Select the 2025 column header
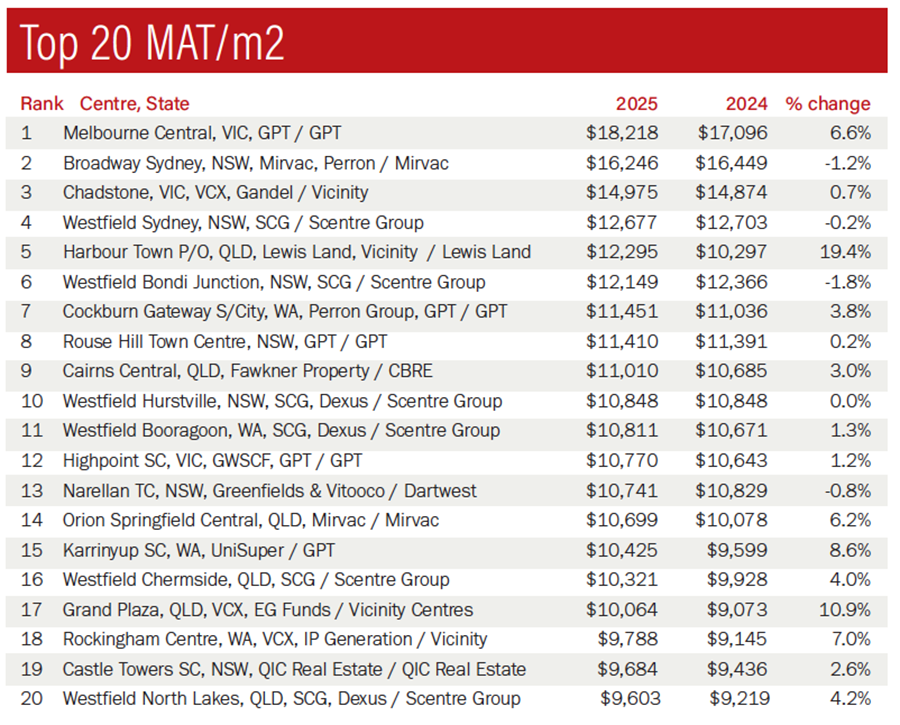Viewport: 900px width, 725px height. [636, 104]
